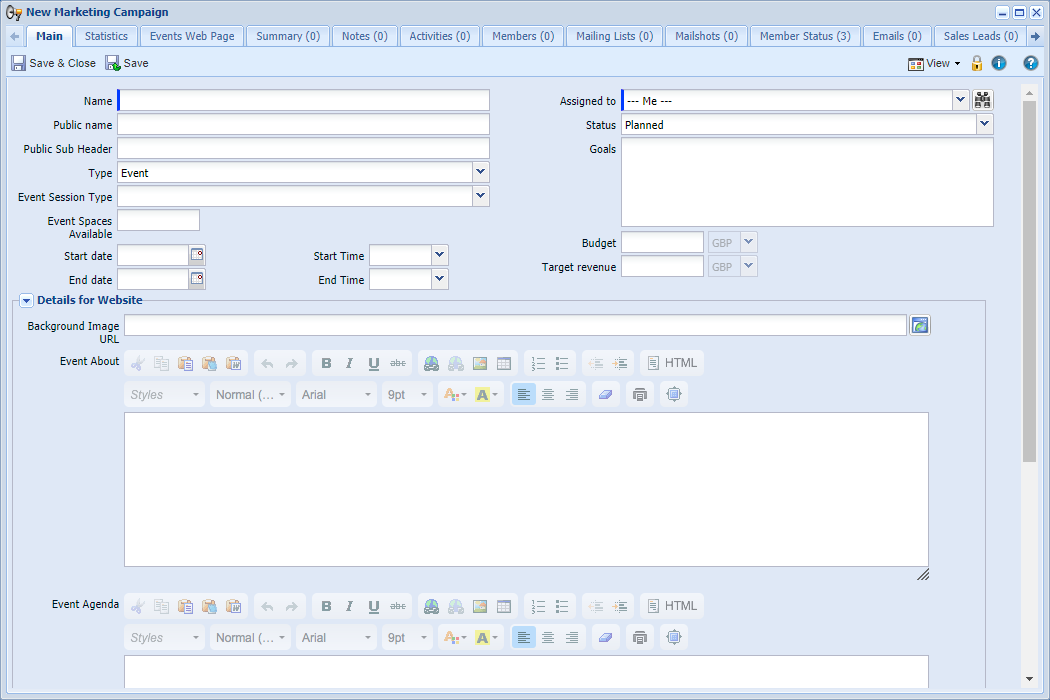Open the View menu in the toolbar
The height and width of the screenshot is (700, 1050).
934,63
